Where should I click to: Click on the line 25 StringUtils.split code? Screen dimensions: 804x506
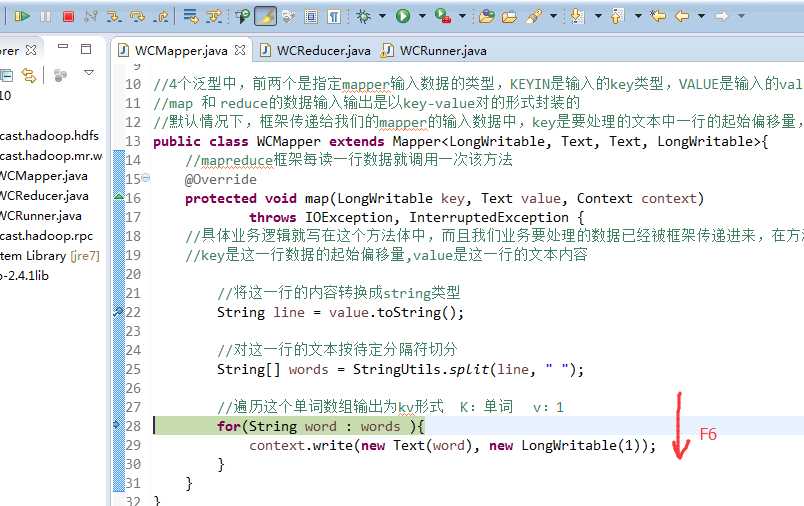coord(400,369)
